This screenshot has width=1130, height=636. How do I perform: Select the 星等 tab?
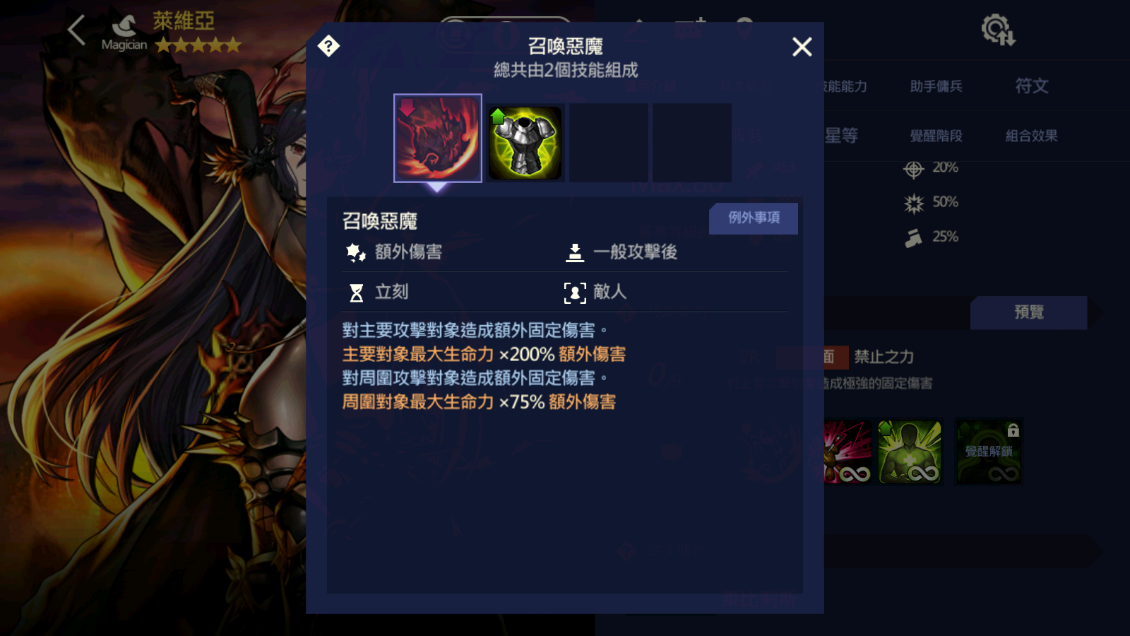[841, 135]
